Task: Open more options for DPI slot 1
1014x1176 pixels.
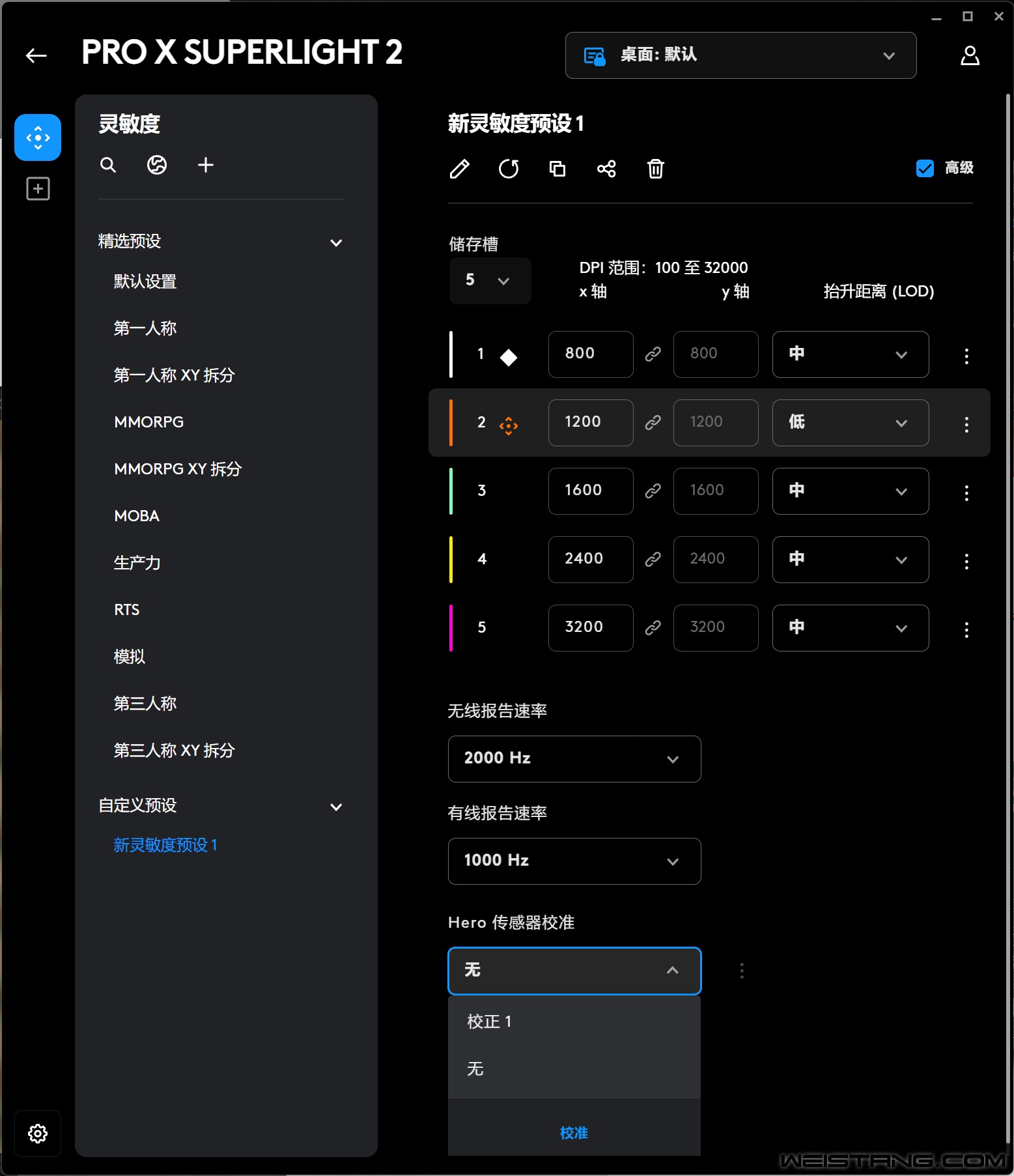Action: [966, 356]
